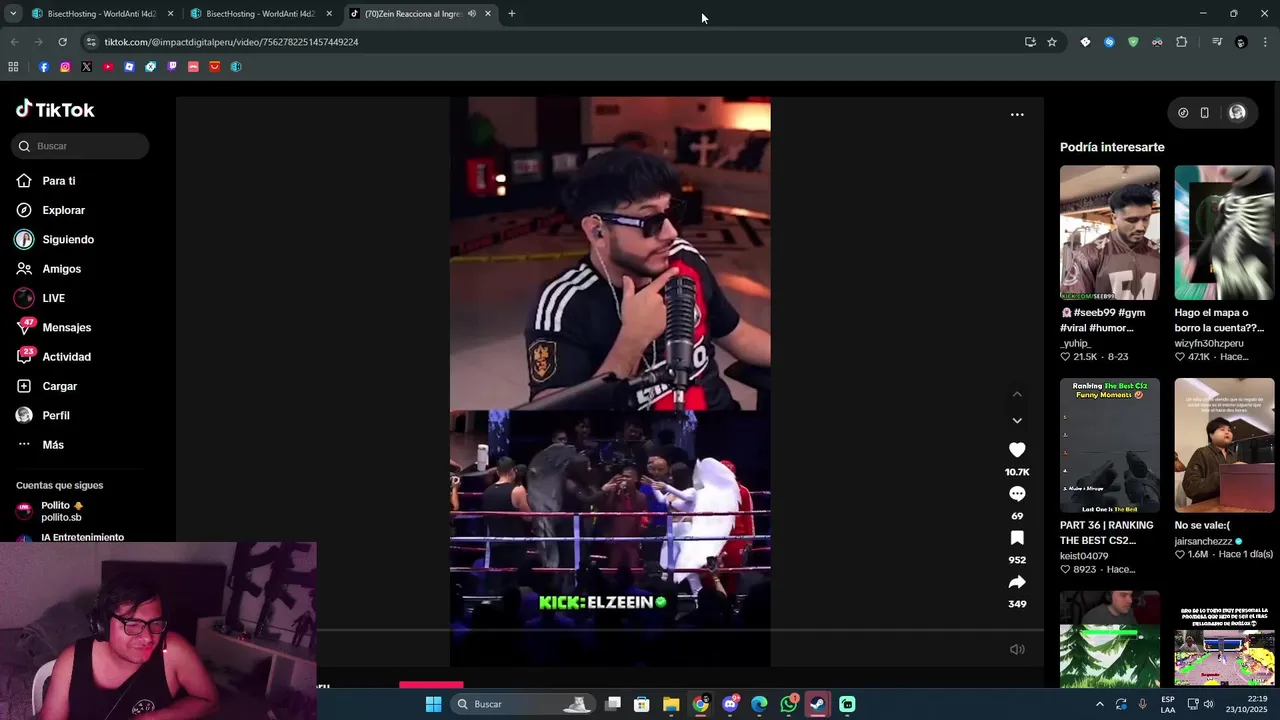Open Instagram bookmark shortcut
The image size is (1280, 720).
coord(65,67)
